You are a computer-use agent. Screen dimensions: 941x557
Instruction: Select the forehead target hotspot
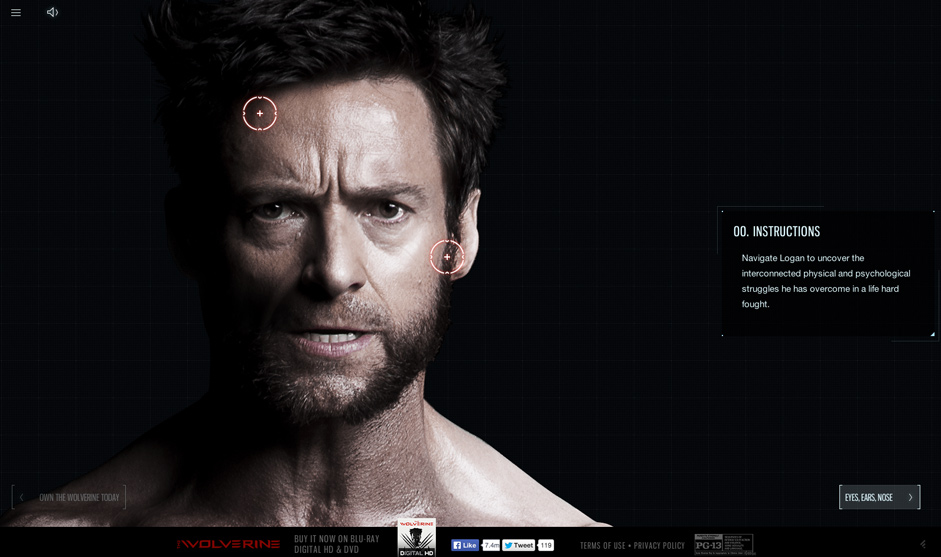[x=260, y=113]
